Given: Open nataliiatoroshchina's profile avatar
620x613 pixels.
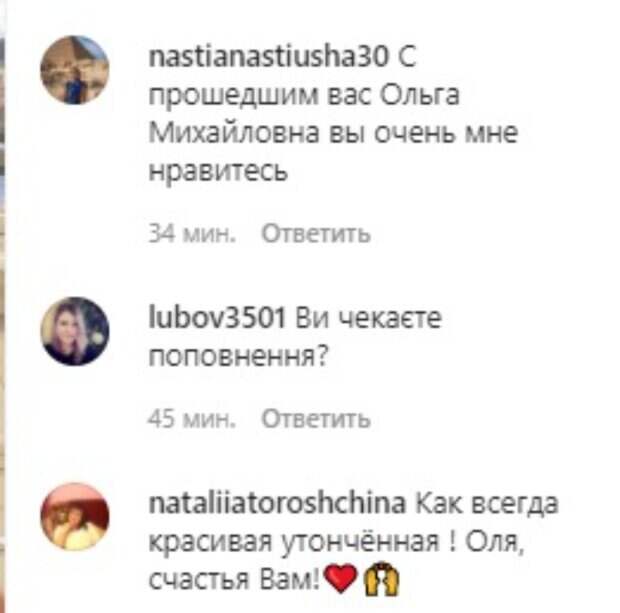Looking at the screenshot, I should (75, 517).
